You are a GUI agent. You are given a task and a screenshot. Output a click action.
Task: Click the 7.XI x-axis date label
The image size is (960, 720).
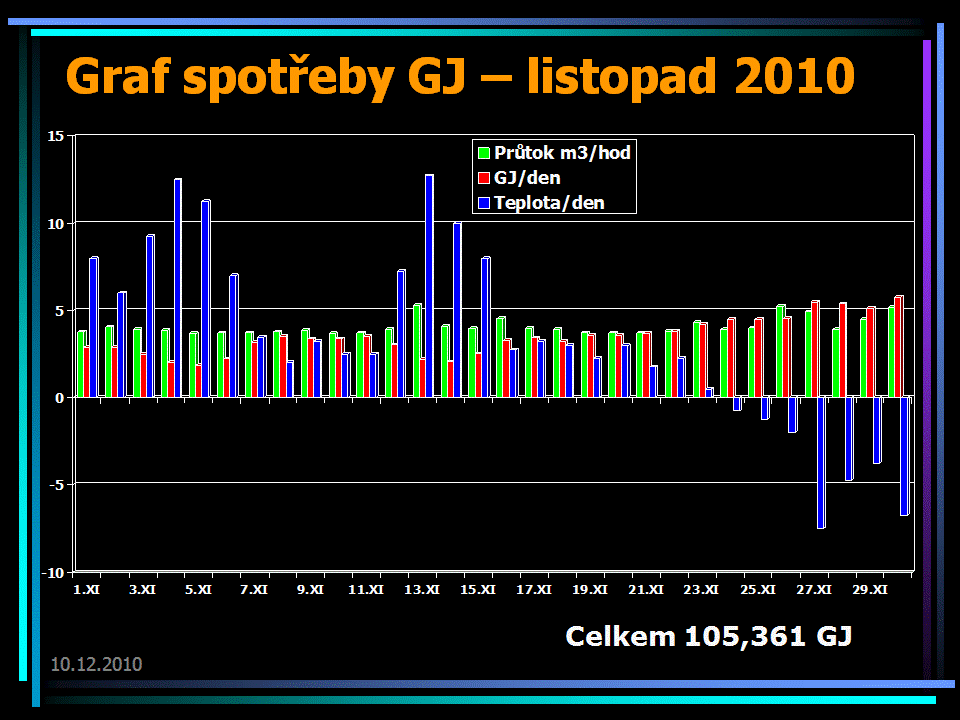point(255,590)
